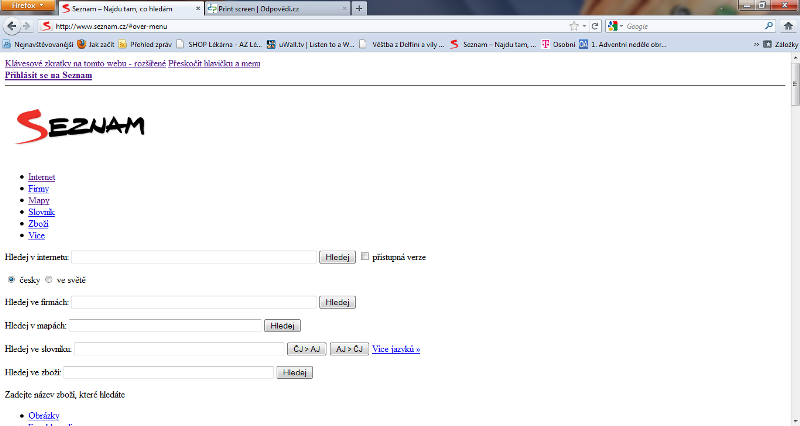Open the Seznam bookmark in bookmarks bar
The width and height of the screenshot is (800, 426).
[x=493, y=44]
